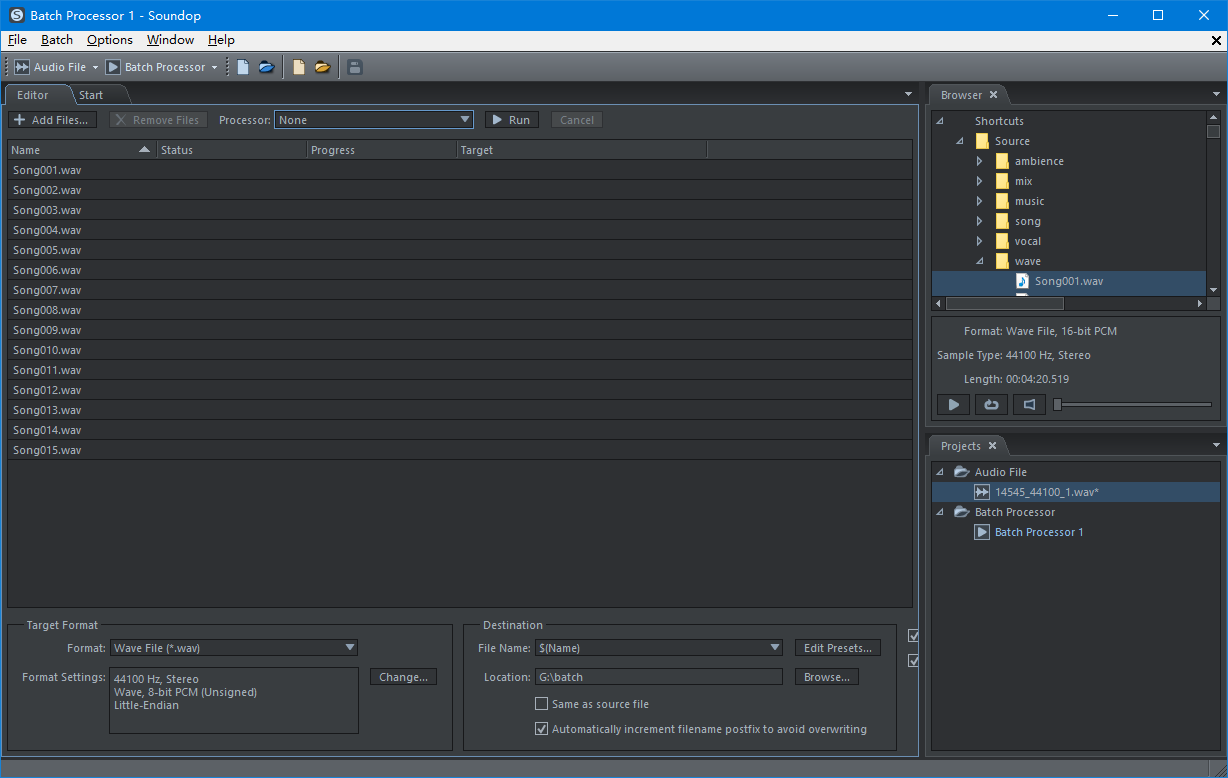Click the Add Files button

(x=52, y=120)
